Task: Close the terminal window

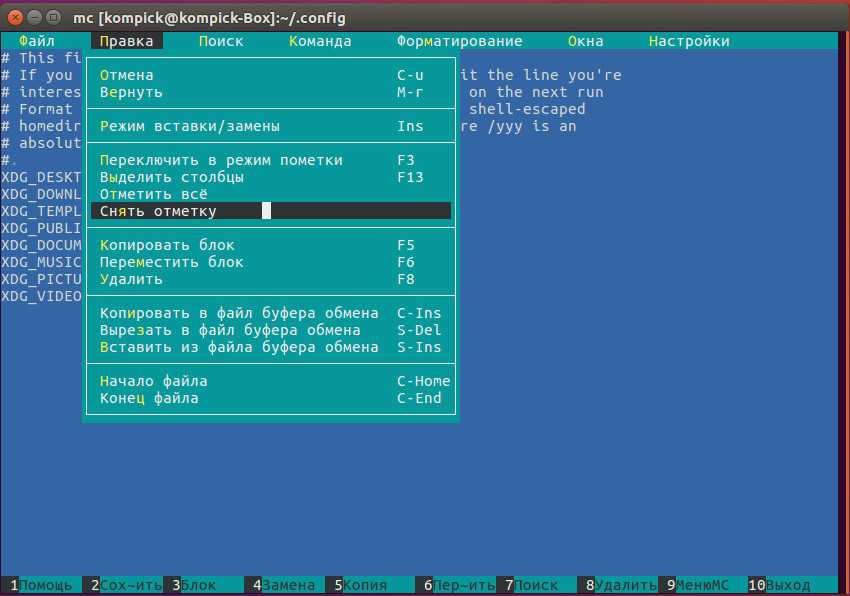Action: (17, 17)
